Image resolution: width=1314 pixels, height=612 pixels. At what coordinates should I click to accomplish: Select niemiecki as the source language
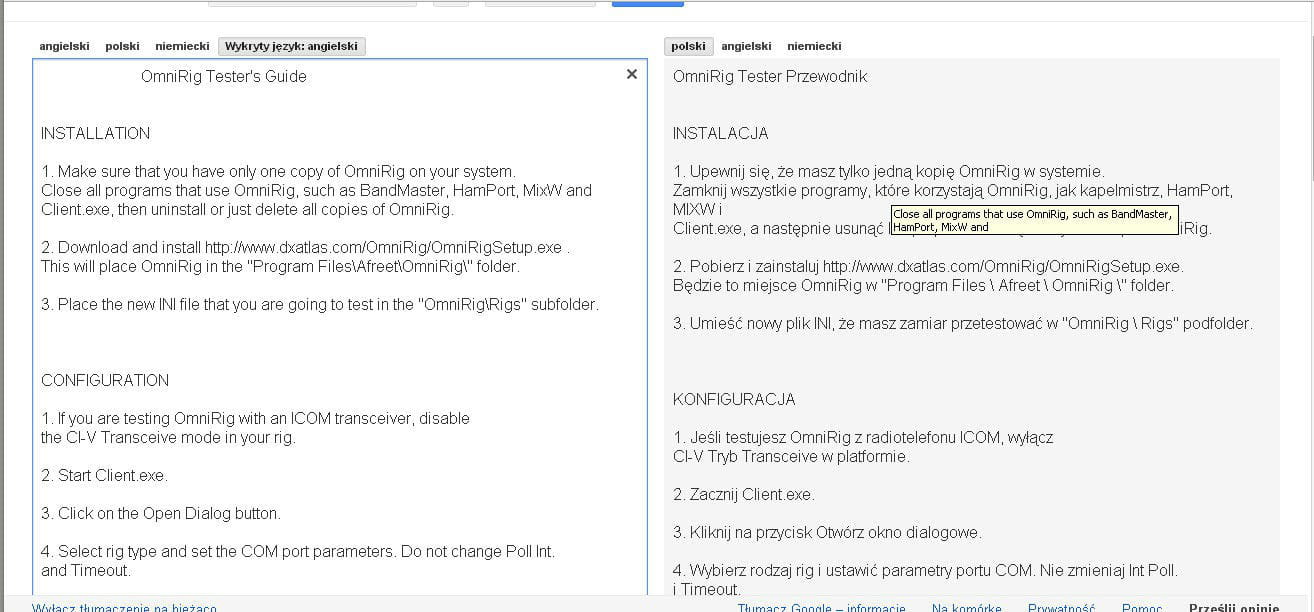[x=182, y=46]
